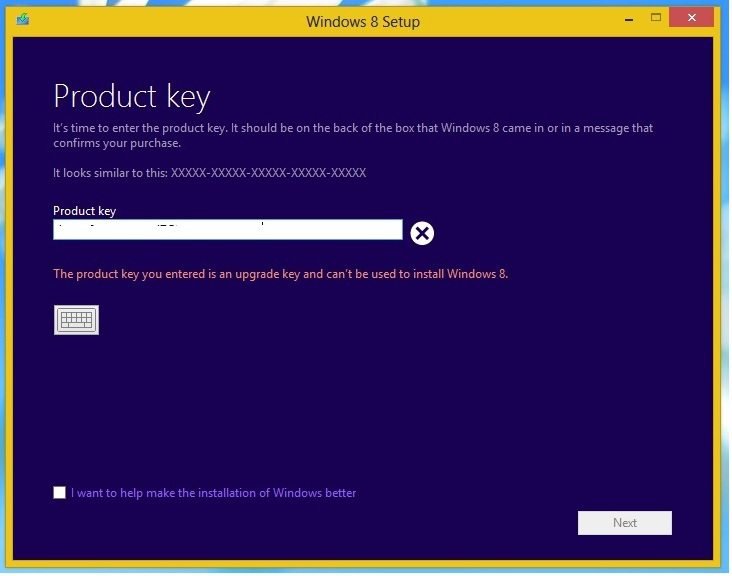This screenshot has height=576, width=732.
Task: Click the Product key text field
Action: point(227,230)
